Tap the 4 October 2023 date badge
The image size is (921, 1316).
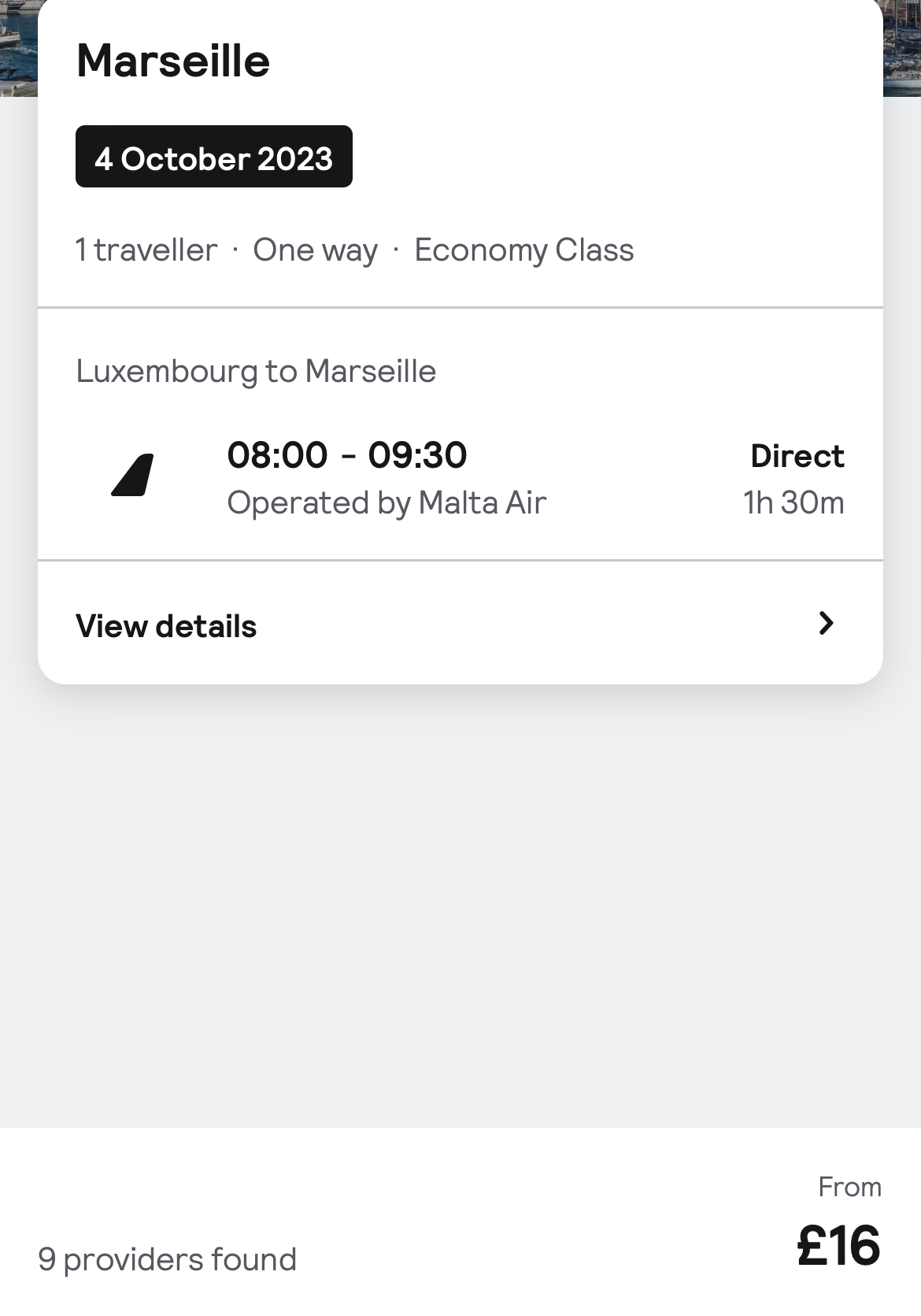pos(214,157)
